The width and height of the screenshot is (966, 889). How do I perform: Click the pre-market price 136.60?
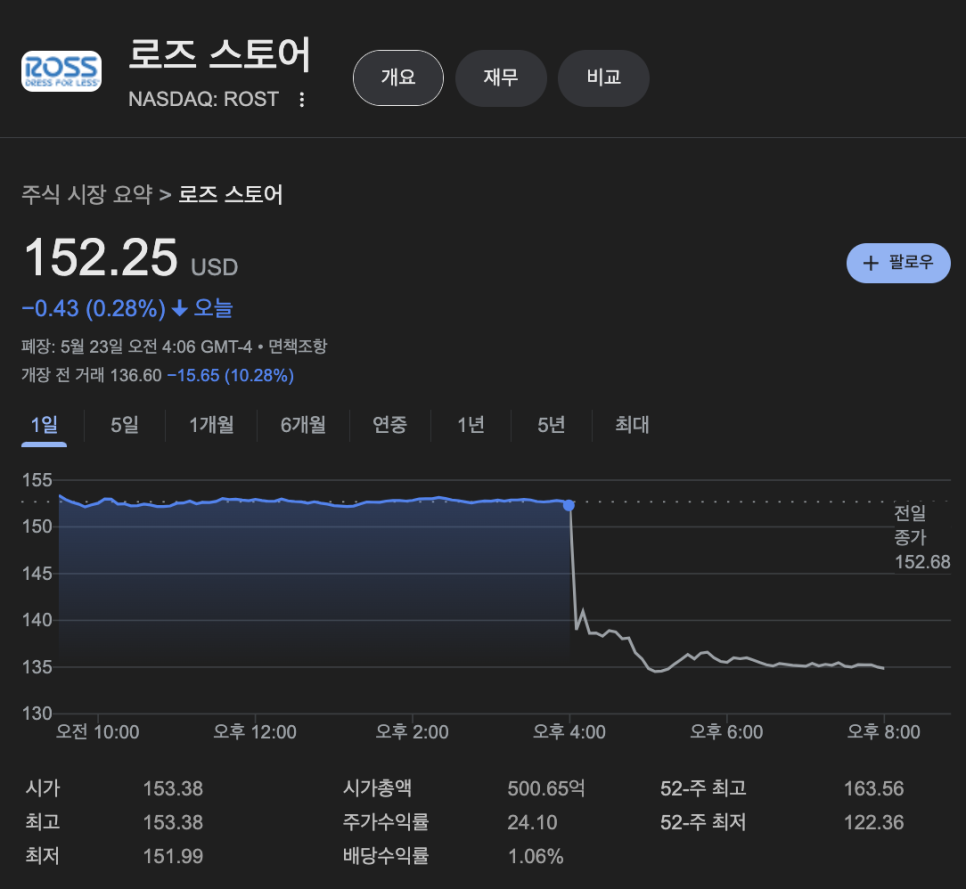click(x=136, y=375)
